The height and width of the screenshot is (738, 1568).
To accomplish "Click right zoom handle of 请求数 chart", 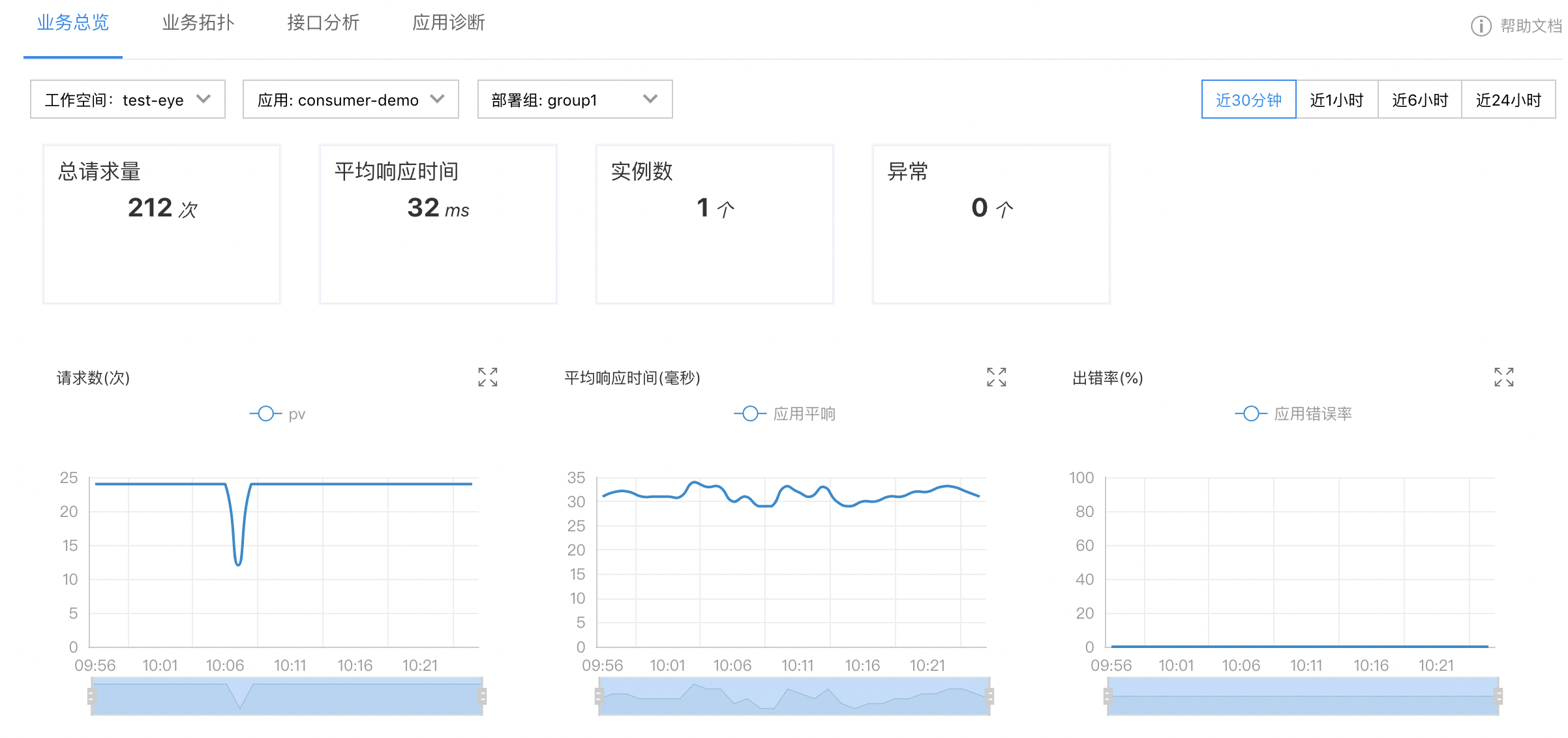I will click(482, 696).
